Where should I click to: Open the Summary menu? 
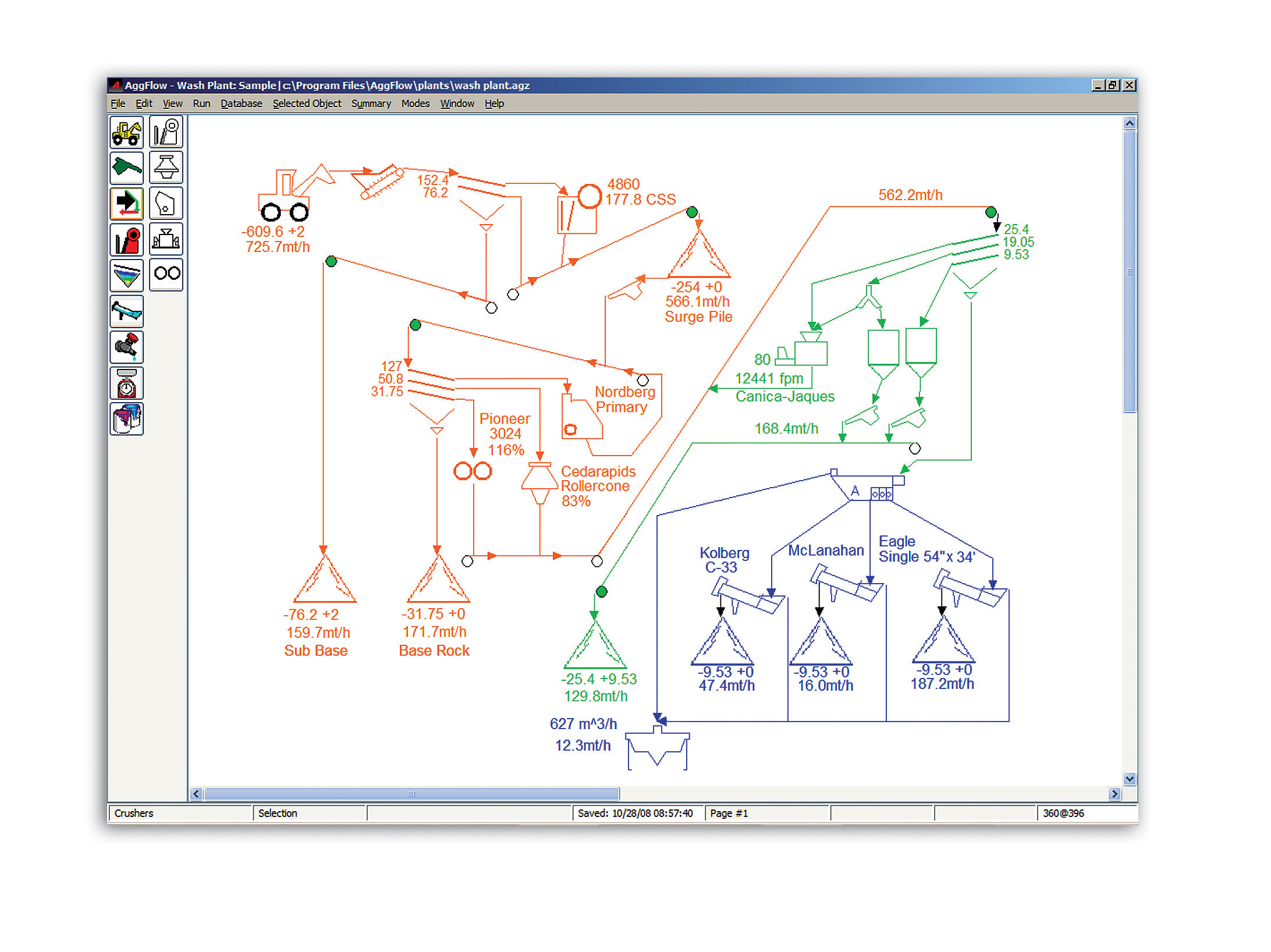pos(371,104)
